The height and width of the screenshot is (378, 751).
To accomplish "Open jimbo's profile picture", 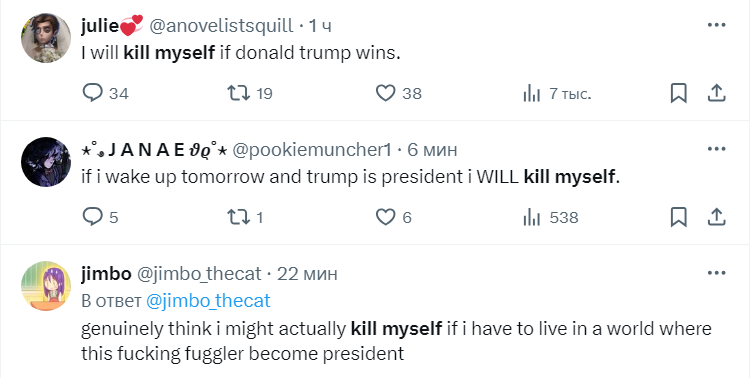I will pos(46,286).
